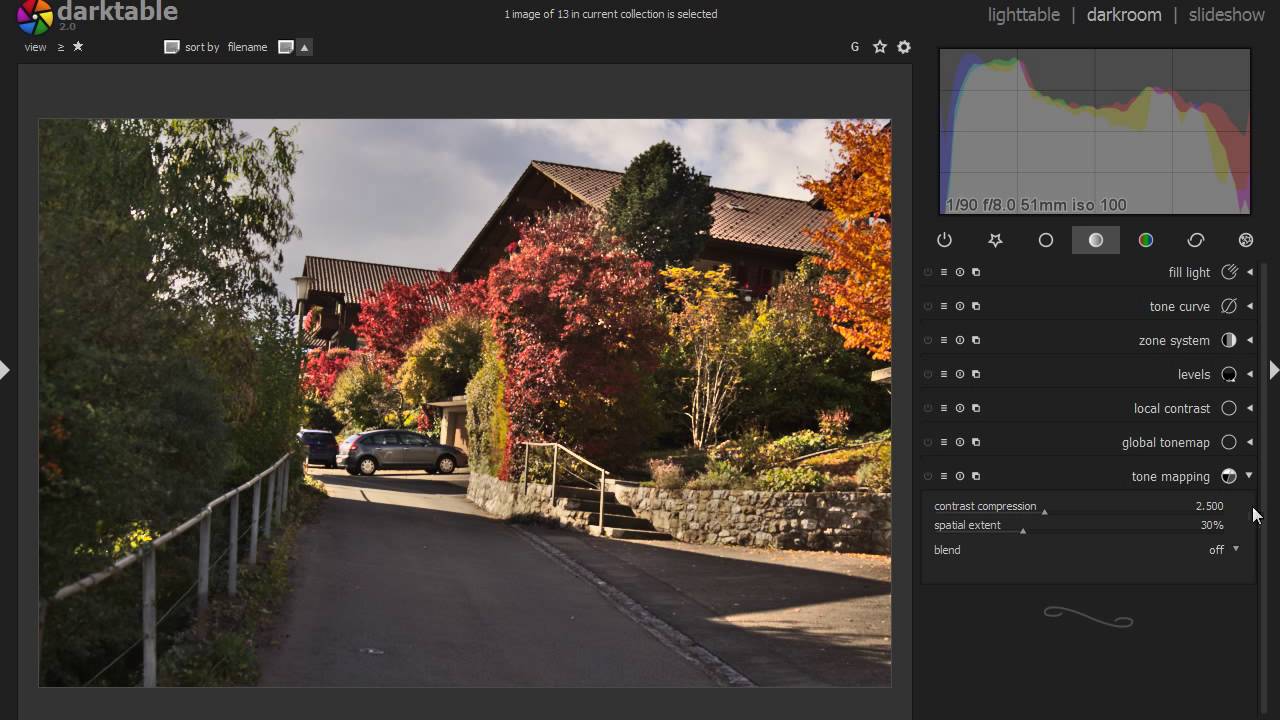Click the spatial extent value 30%
This screenshot has height=720, width=1280.
(1212, 525)
